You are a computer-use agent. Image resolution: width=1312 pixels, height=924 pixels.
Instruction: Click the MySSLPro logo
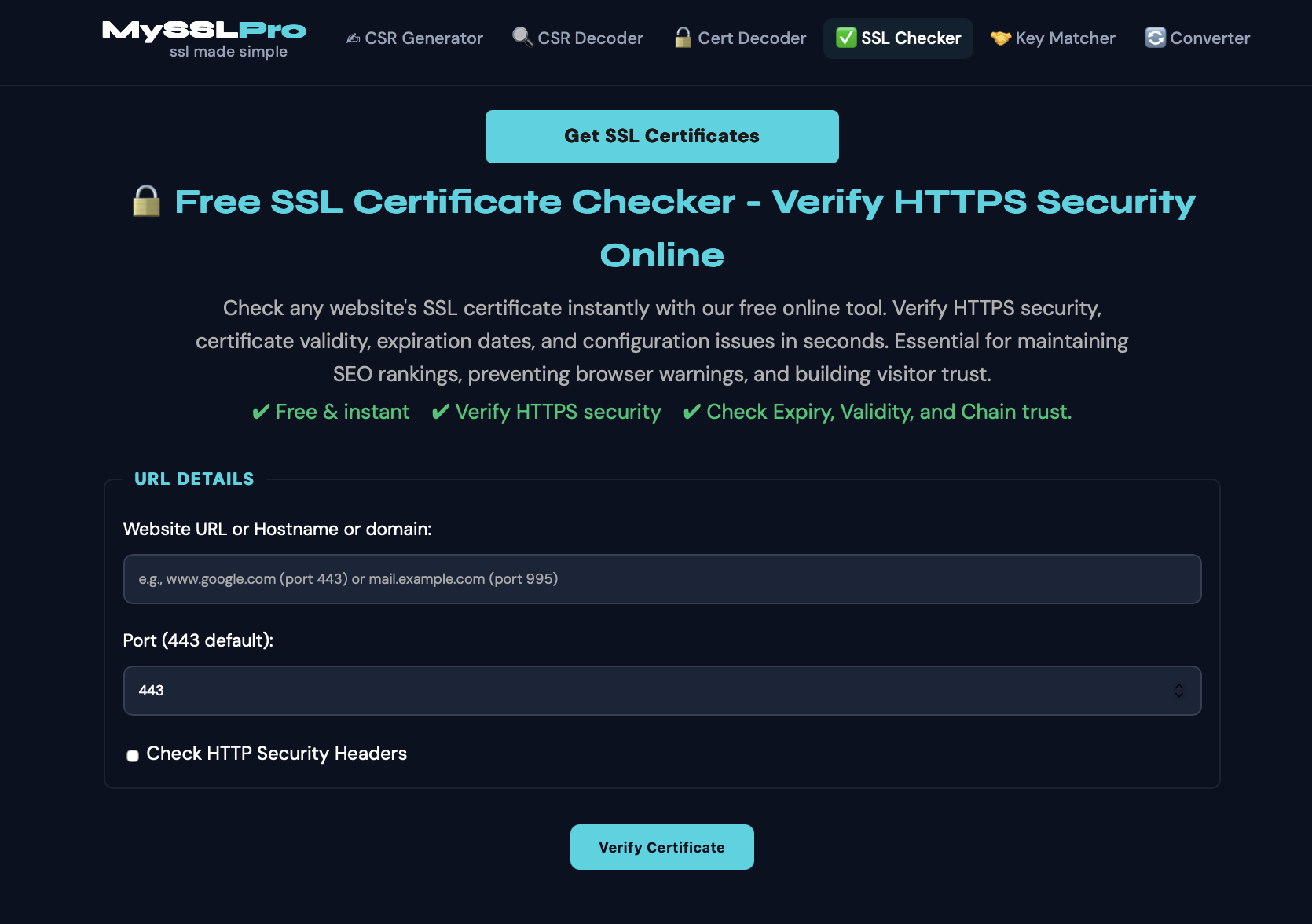tap(204, 31)
